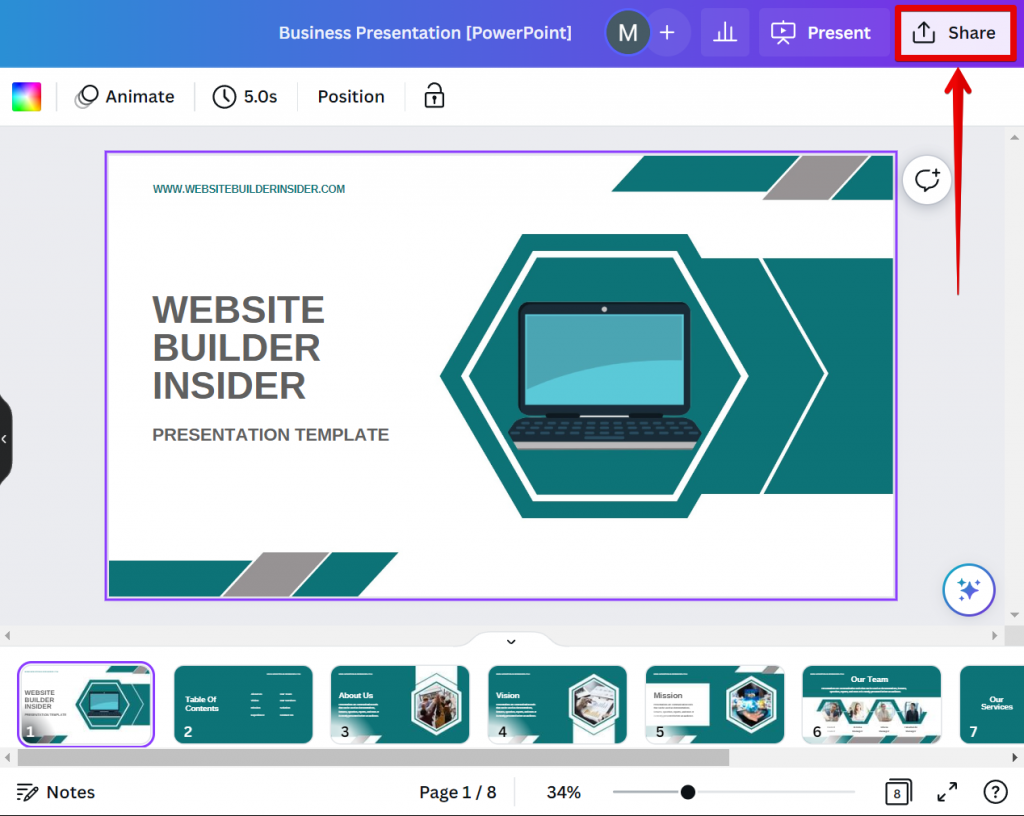Image resolution: width=1024 pixels, height=816 pixels.
Task: Select the Table Of Contents page thumbnail
Action: click(x=243, y=704)
